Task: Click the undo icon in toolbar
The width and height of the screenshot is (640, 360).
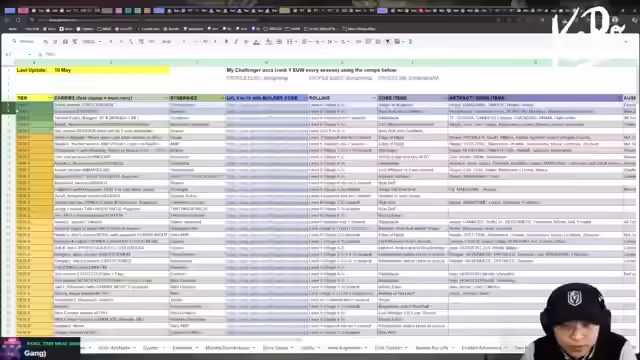Action: (x=46, y=42)
